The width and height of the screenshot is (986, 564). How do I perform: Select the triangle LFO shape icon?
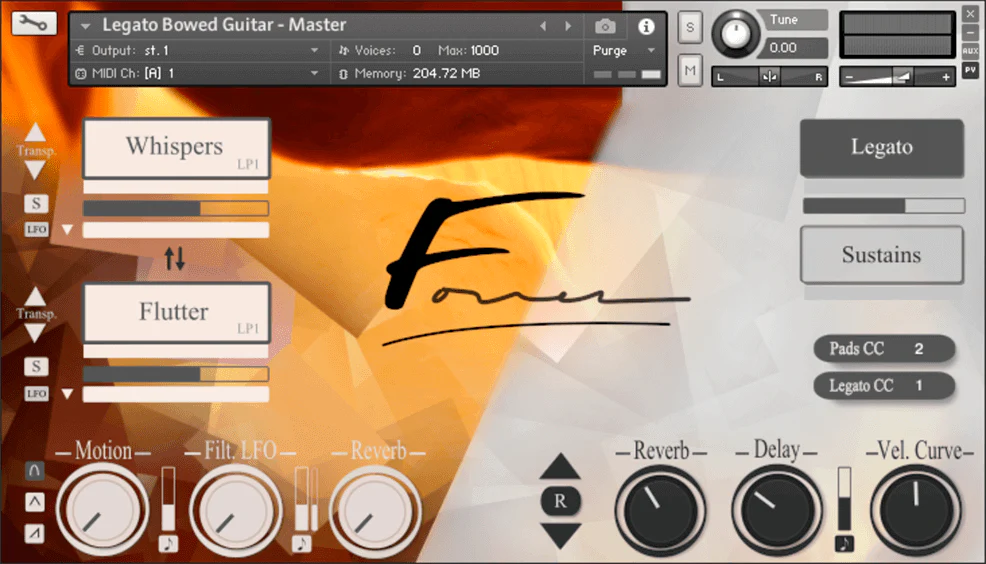coord(35,502)
